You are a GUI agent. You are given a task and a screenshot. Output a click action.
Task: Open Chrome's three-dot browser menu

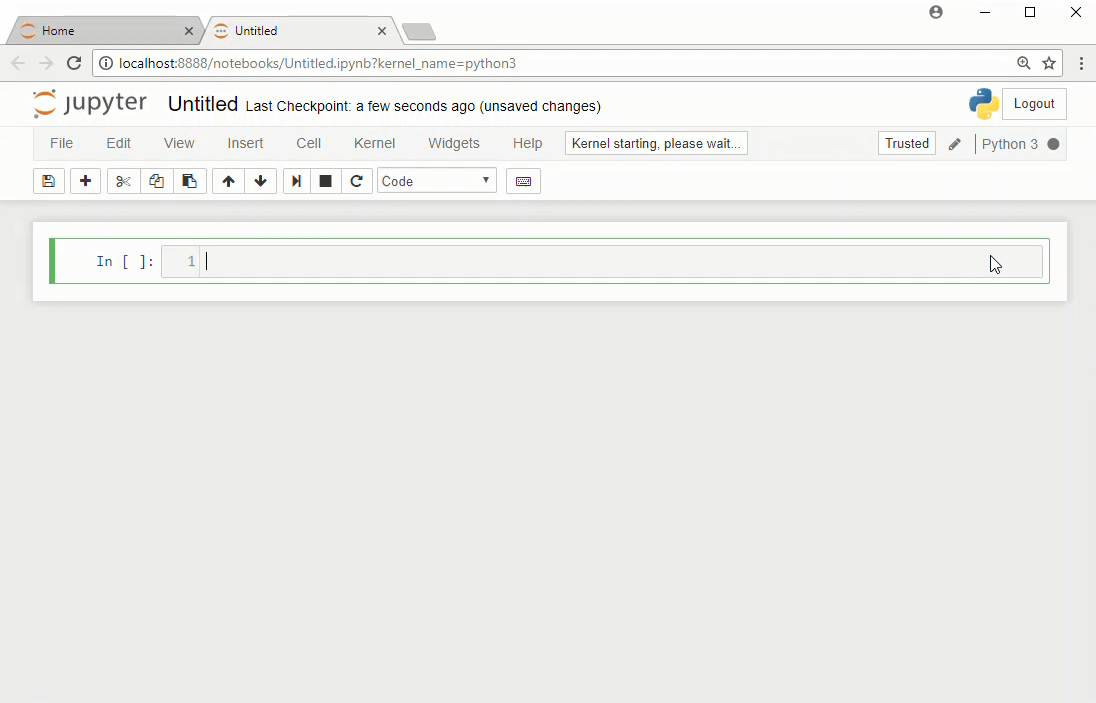click(x=1081, y=62)
